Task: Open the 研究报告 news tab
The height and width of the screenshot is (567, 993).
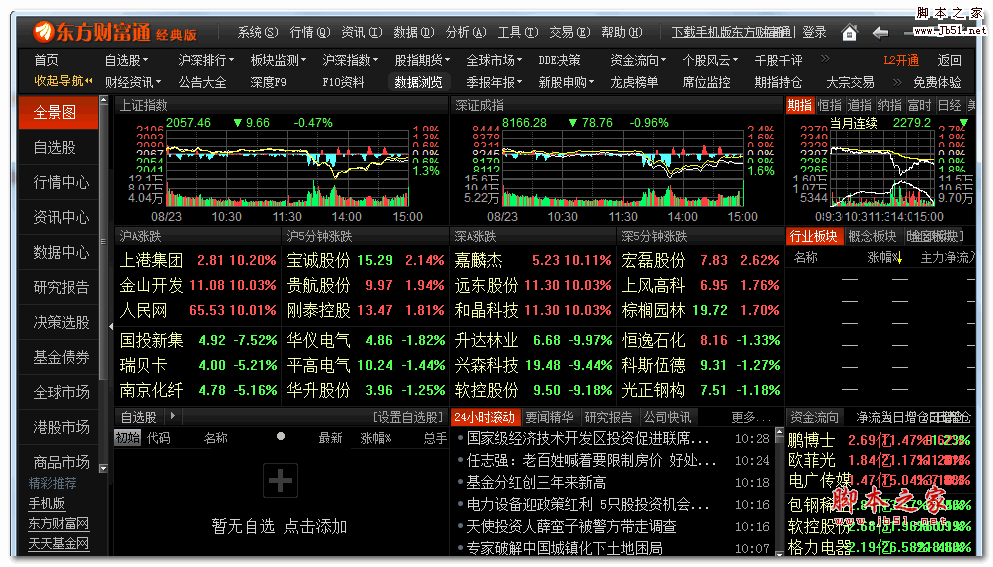Action: coord(608,417)
